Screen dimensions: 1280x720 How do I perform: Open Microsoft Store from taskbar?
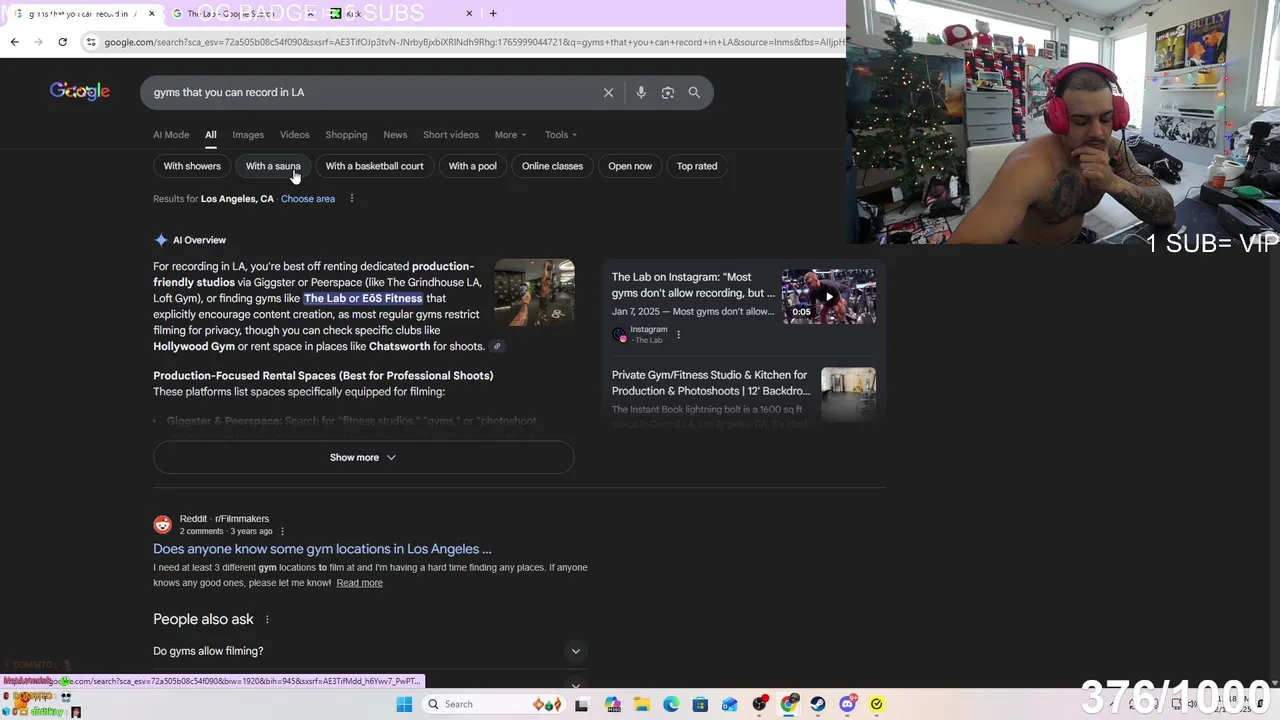700,704
